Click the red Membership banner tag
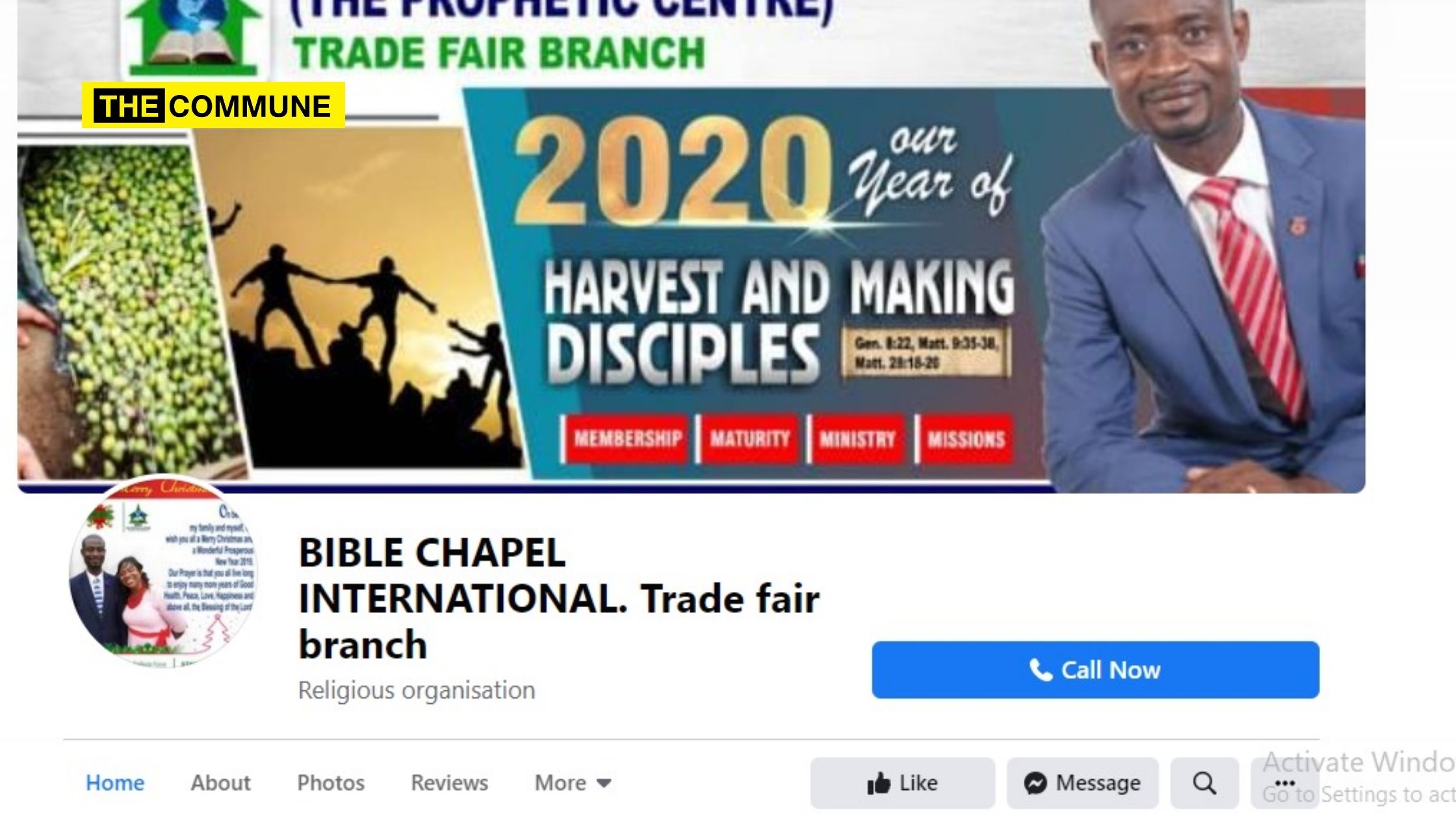The height and width of the screenshot is (819, 1456). coord(627,439)
